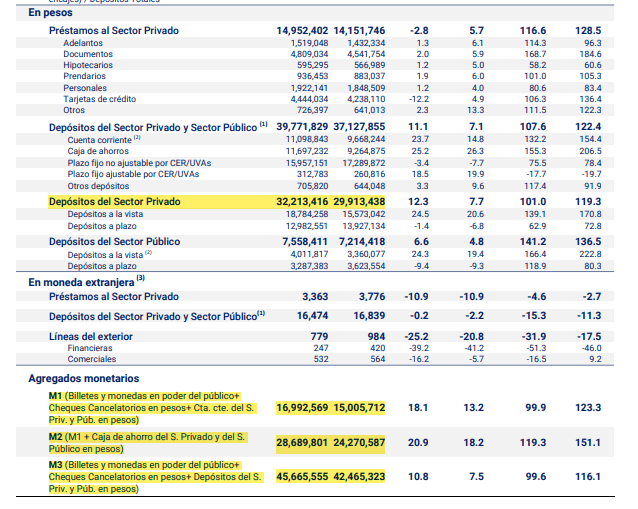Click the highlighted M3 value 45,665,555
This screenshot has width=638, height=509.
(301, 477)
